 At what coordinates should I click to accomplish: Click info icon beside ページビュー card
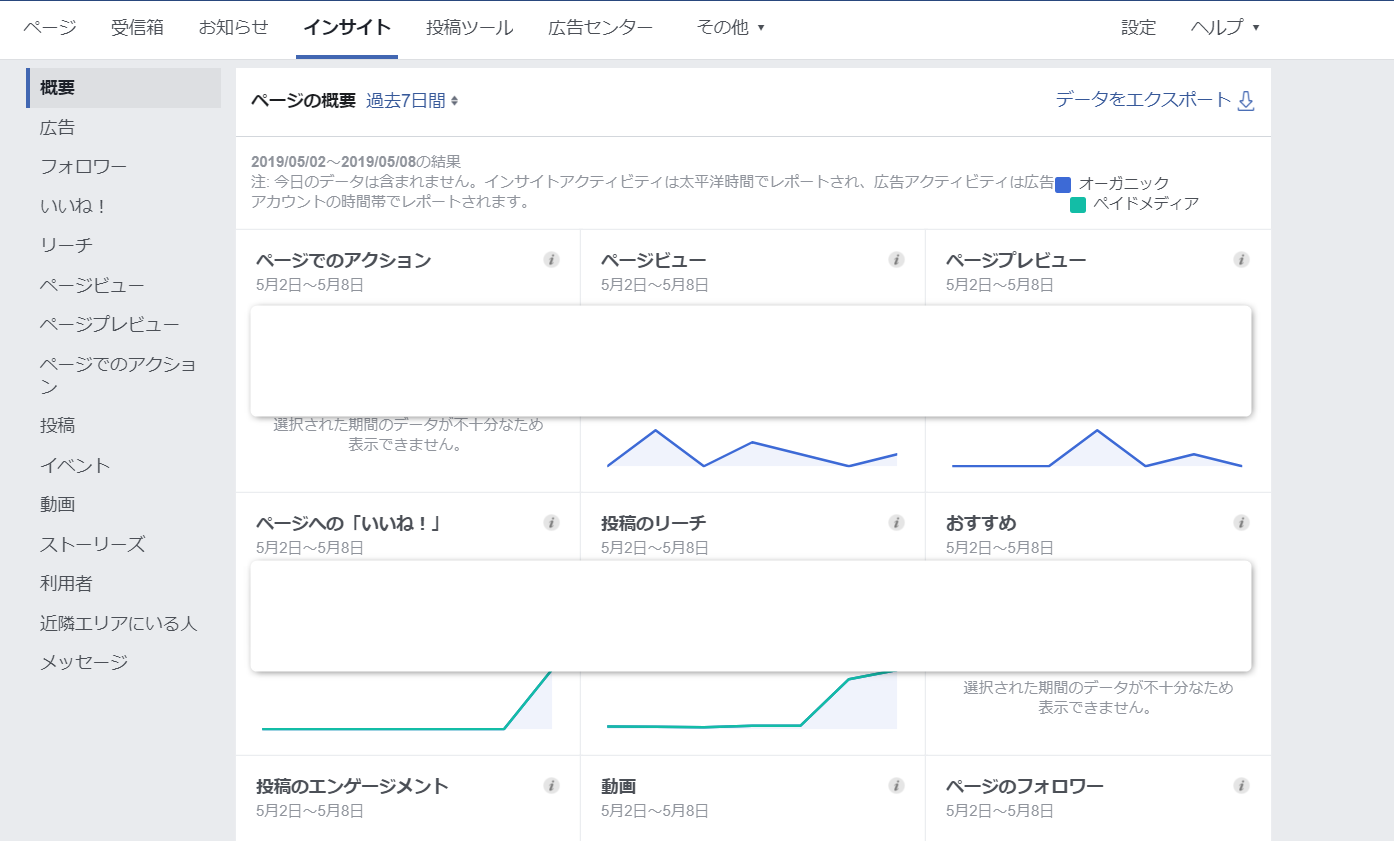pos(896,260)
